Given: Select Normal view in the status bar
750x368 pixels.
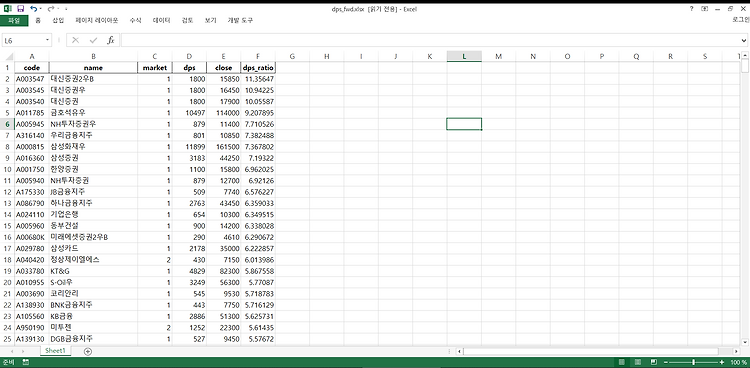Looking at the screenshot, I should click(x=622, y=362).
